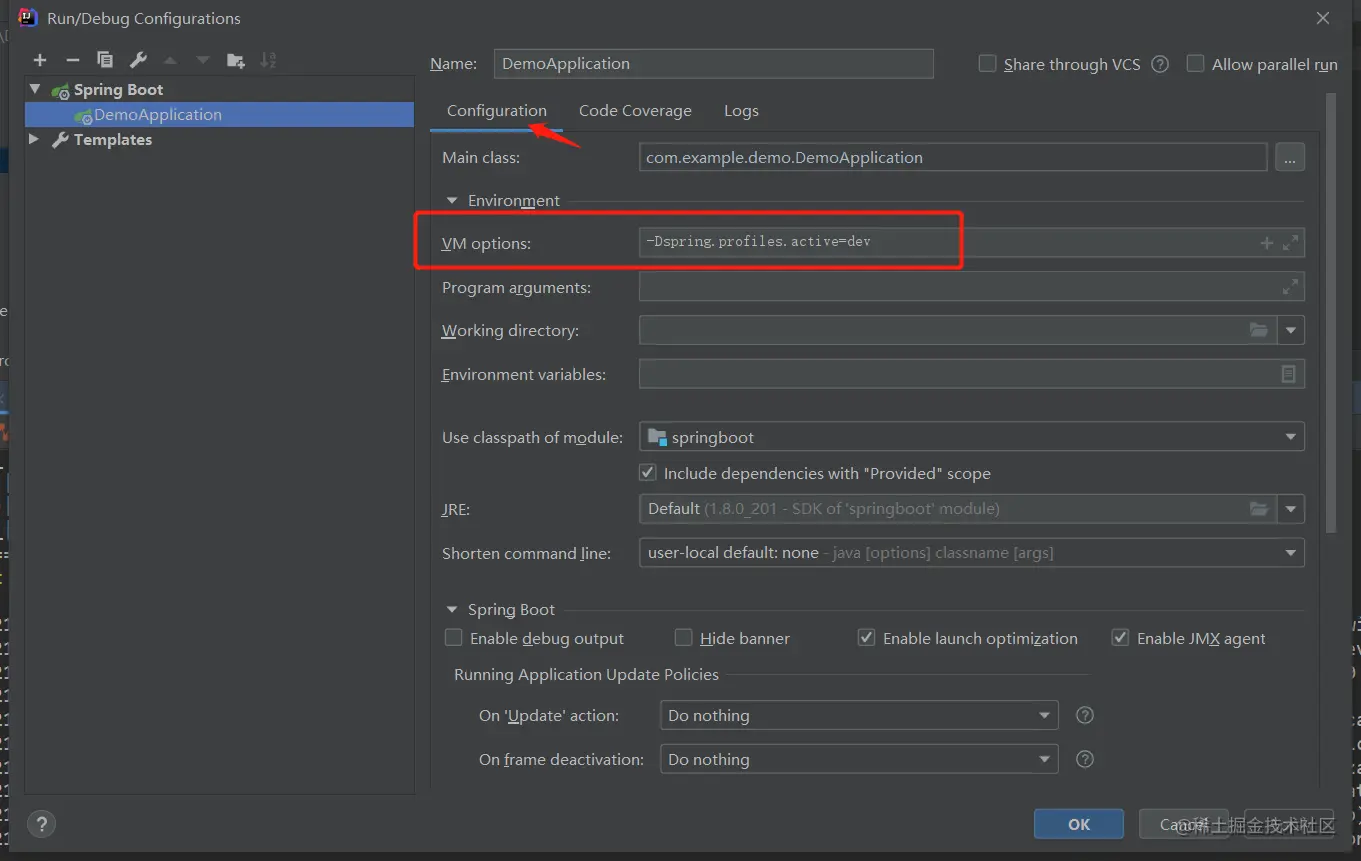
Task: Toggle the Allow parallel run checkbox
Action: pyautogui.click(x=1195, y=64)
